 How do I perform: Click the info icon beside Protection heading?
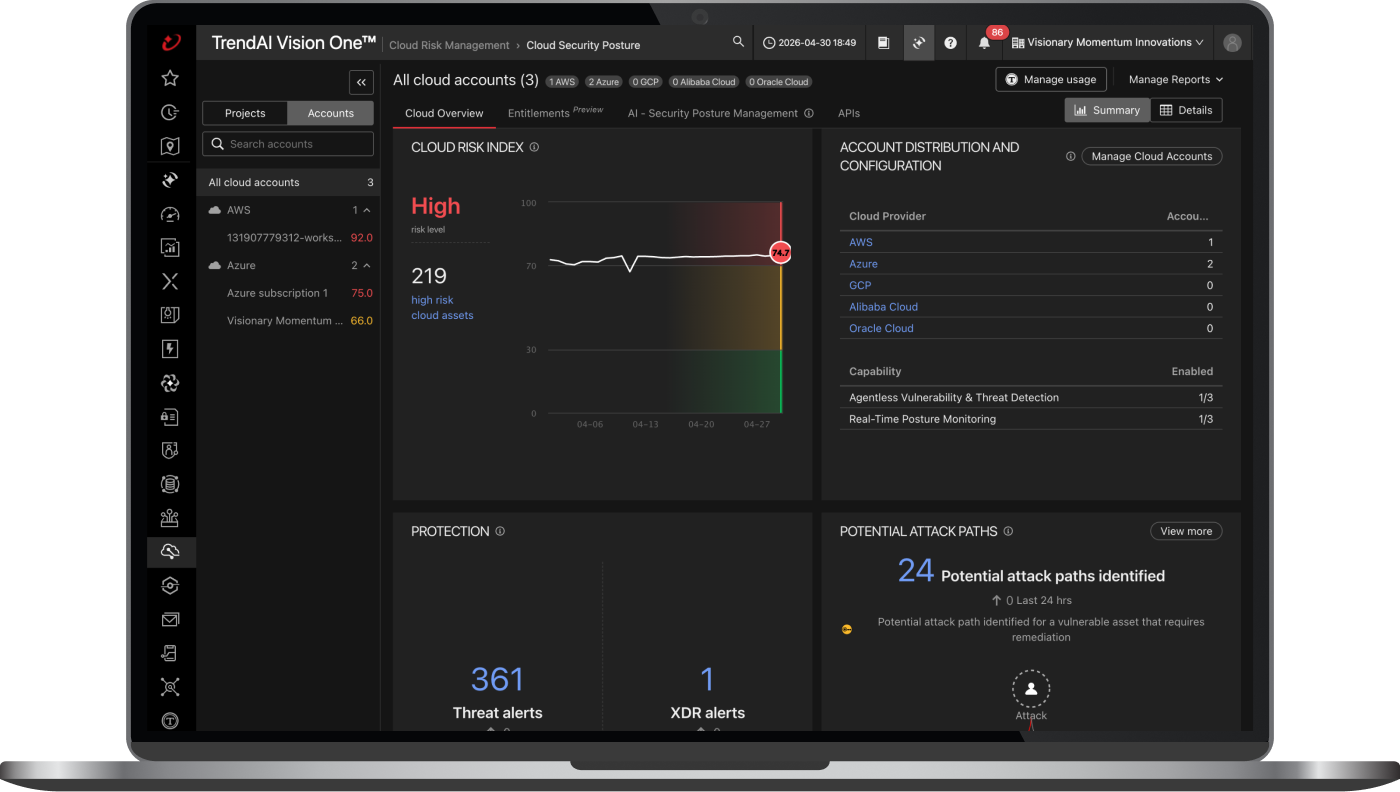500,531
